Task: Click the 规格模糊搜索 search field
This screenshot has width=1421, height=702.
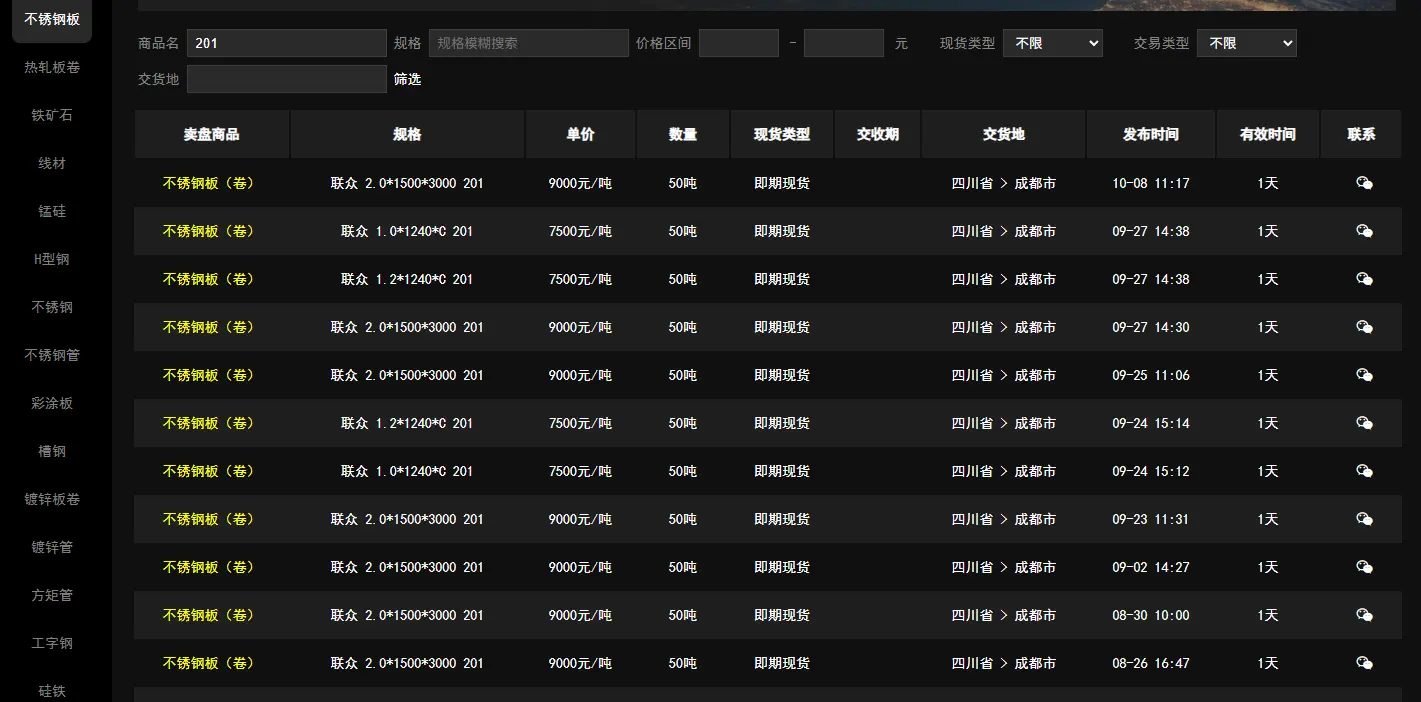Action: (528, 43)
